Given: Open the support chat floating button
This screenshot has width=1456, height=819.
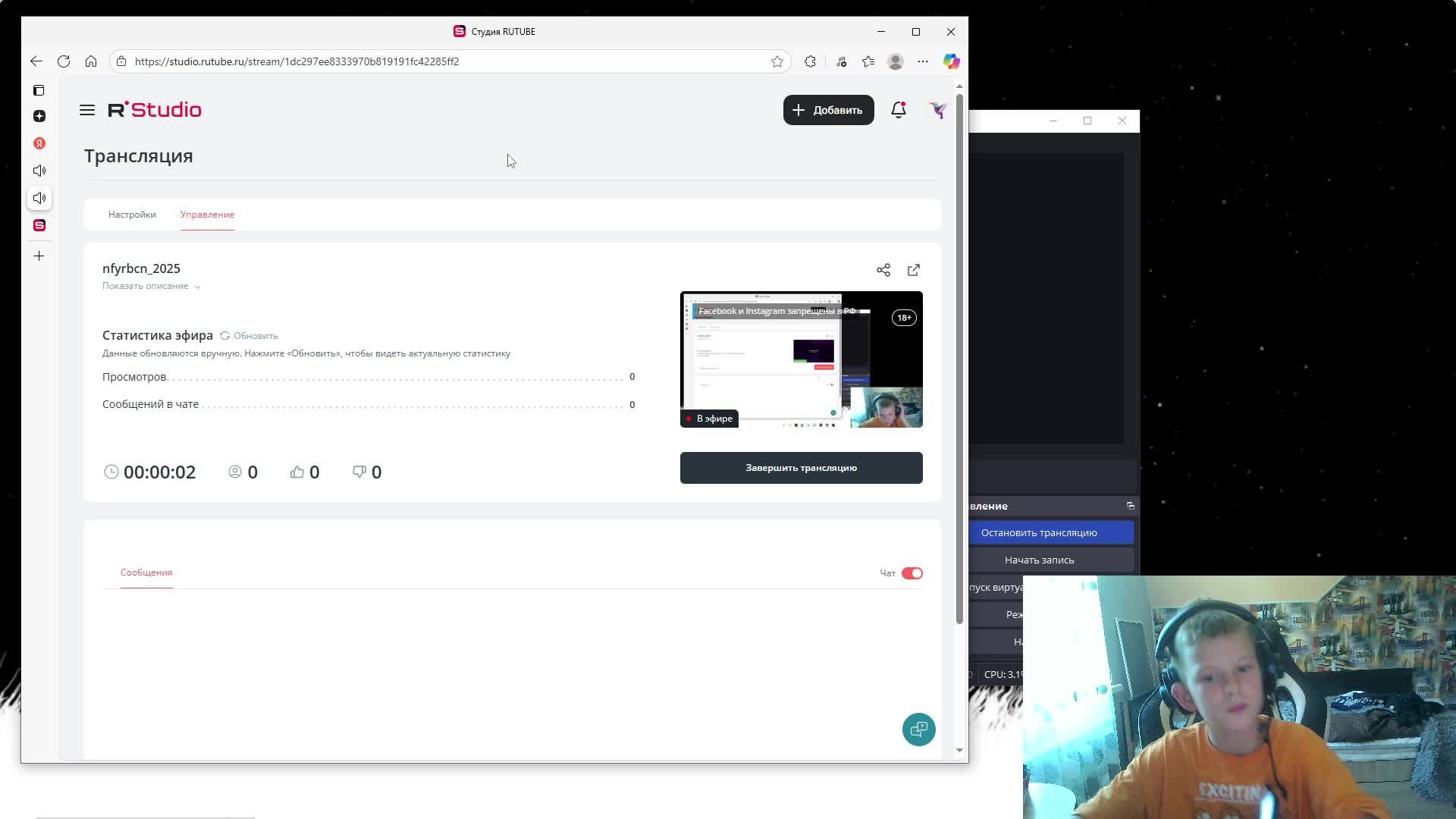Looking at the screenshot, I should 918,730.
